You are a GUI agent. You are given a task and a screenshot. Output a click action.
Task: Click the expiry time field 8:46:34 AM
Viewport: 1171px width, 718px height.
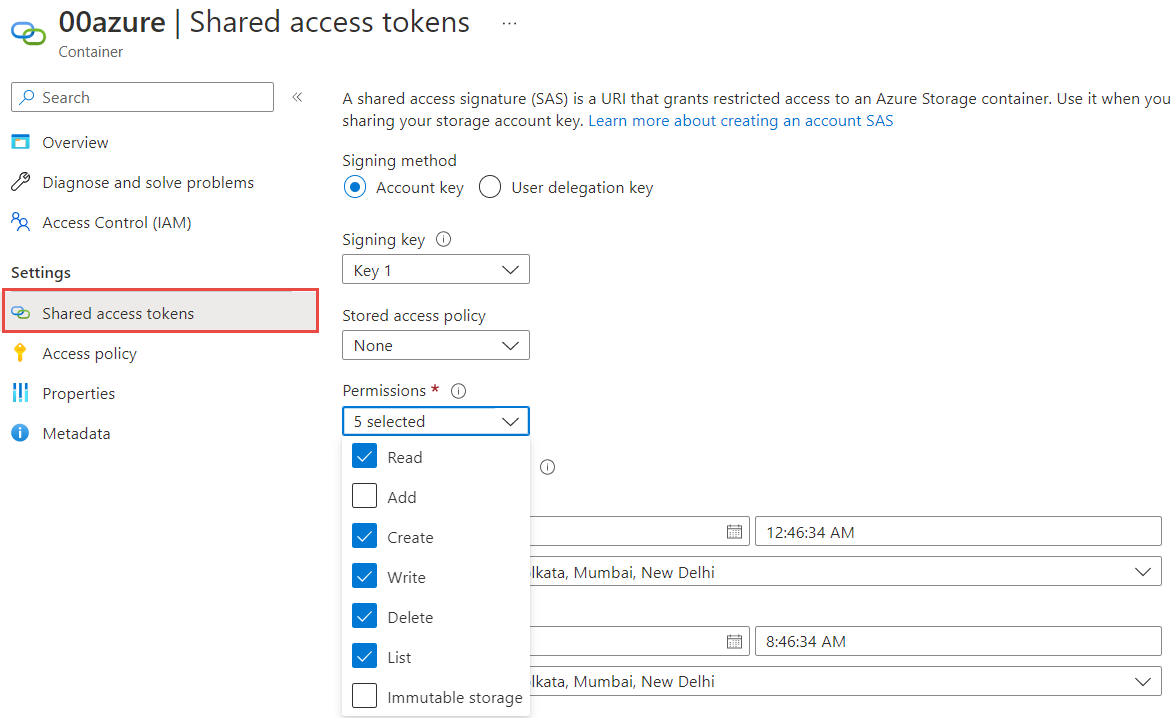958,641
